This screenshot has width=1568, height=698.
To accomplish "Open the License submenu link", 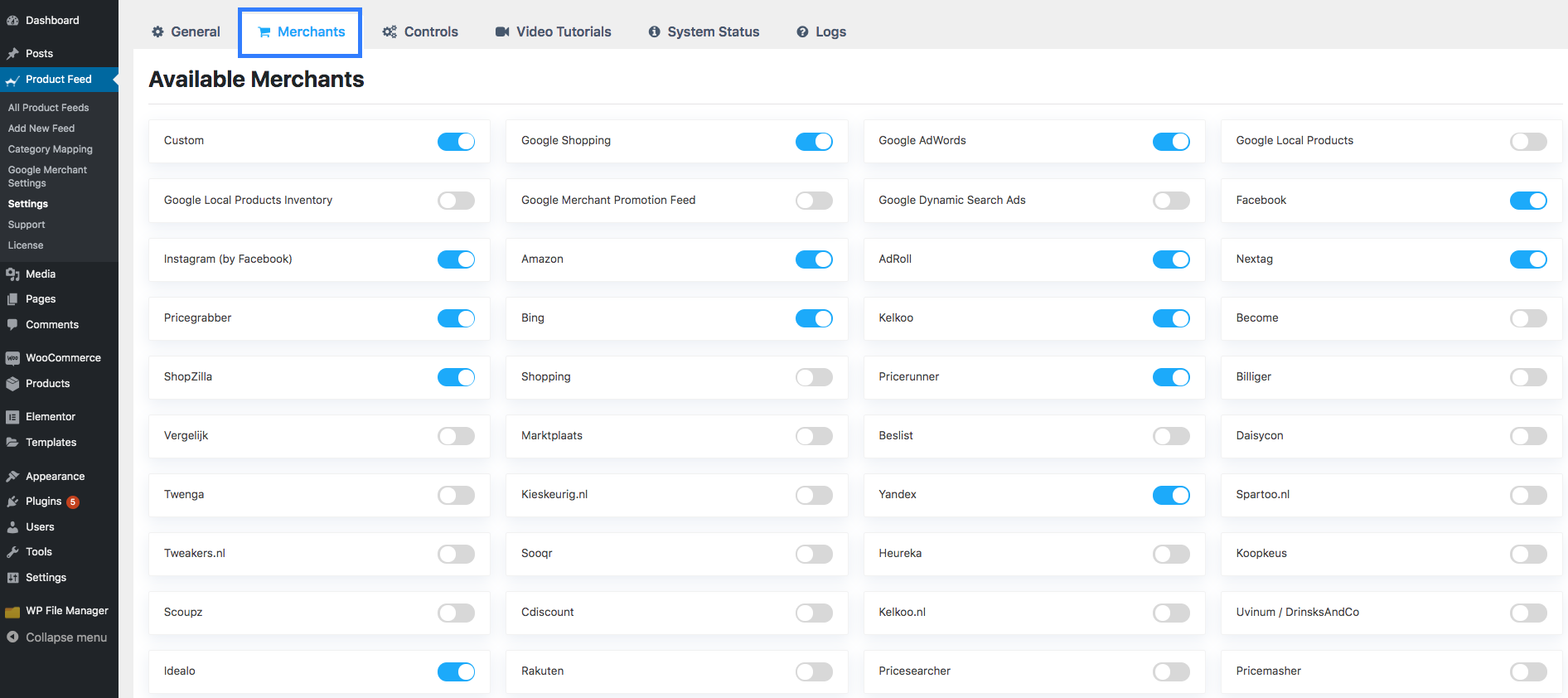I will tap(26, 245).
